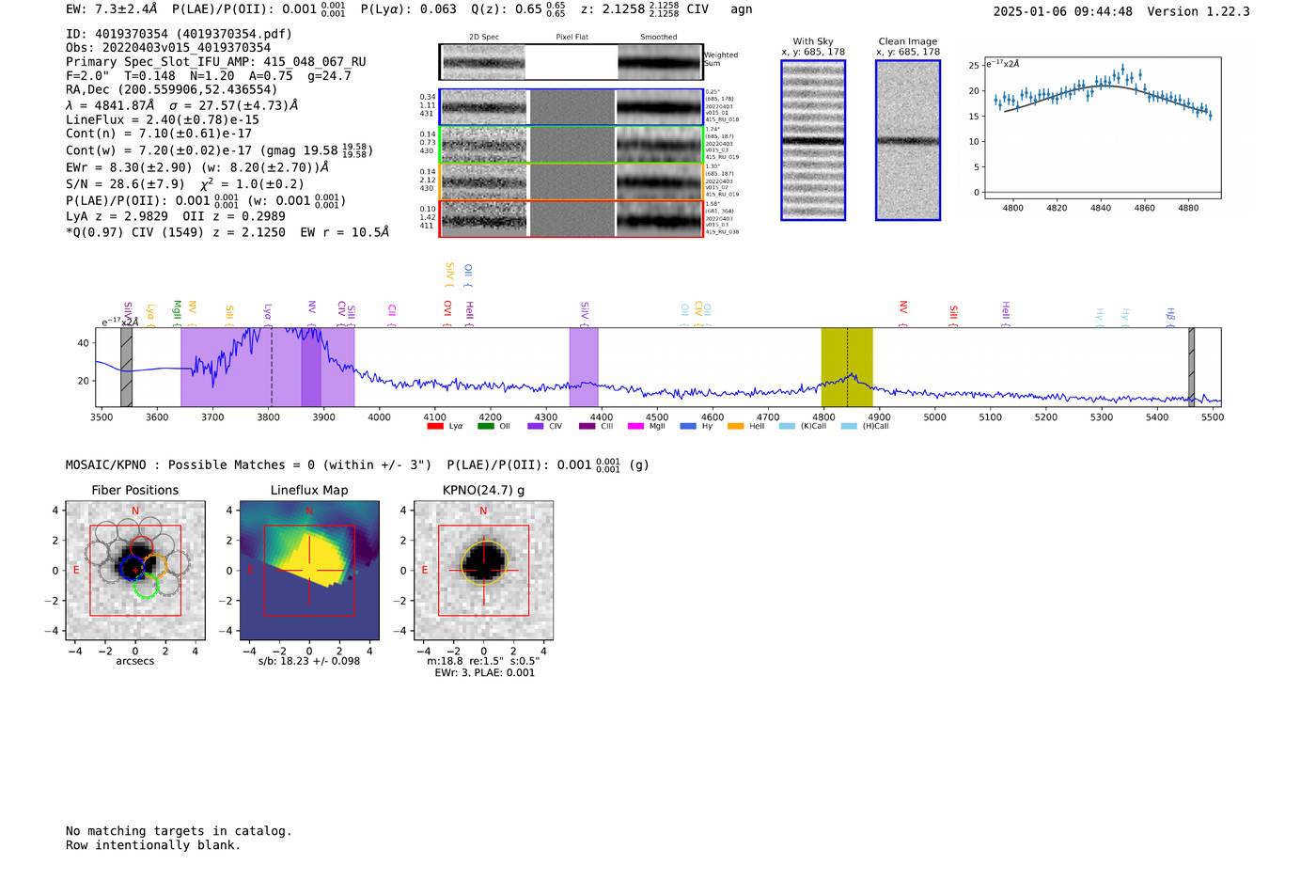Open the KPNO(24.7) g image panel
The image size is (1316, 896).
[x=483, y=571]
